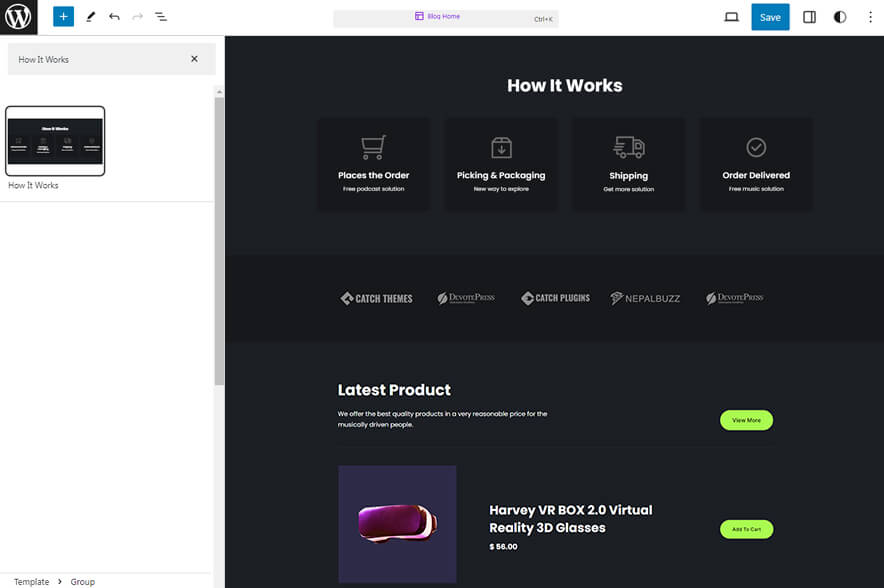This screenshot has width=884, height=588.
Task: Undo the last change with the undo arrow
Action: (112, 16)
